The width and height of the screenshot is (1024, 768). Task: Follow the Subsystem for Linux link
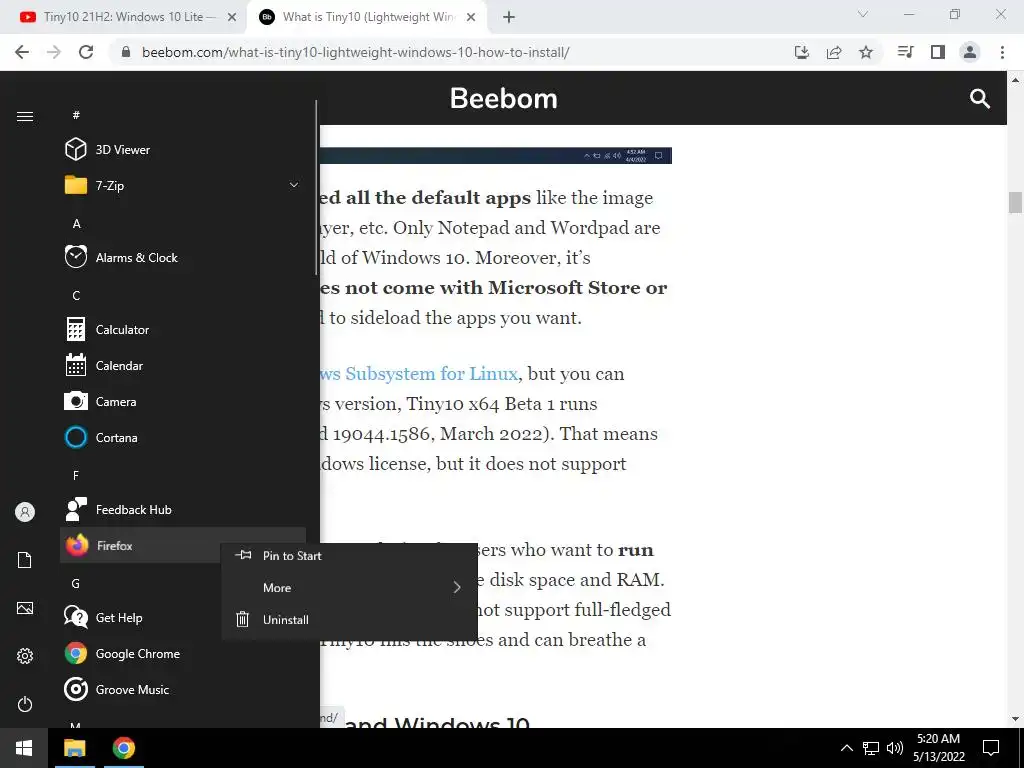(x=419, y=374)
